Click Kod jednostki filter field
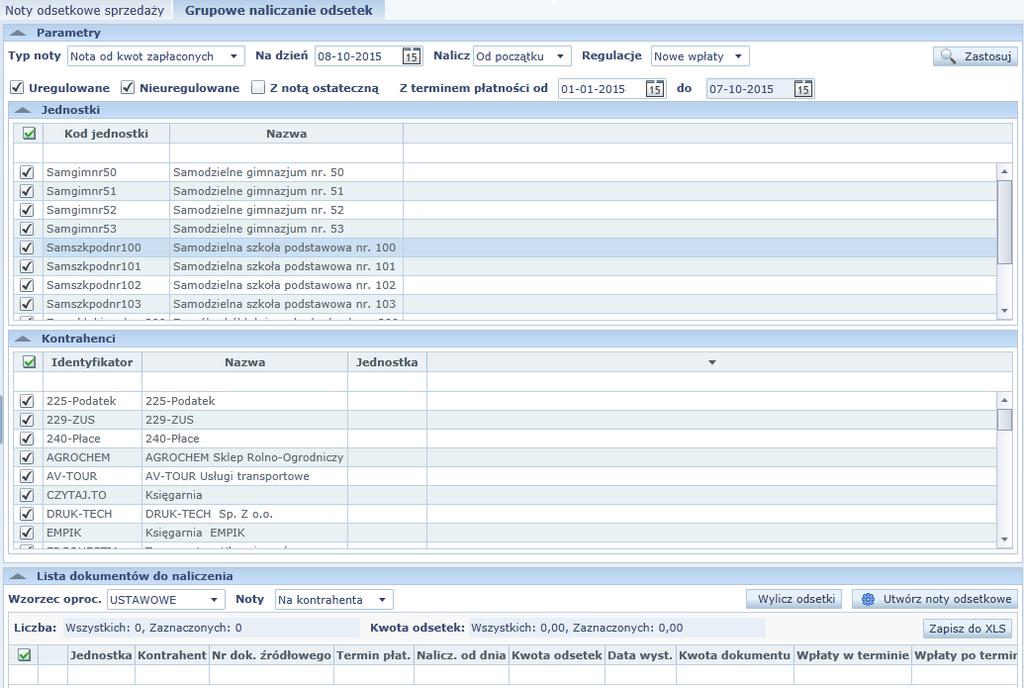The width and height of the screenshot is (1024, 688). pos(106,153)
